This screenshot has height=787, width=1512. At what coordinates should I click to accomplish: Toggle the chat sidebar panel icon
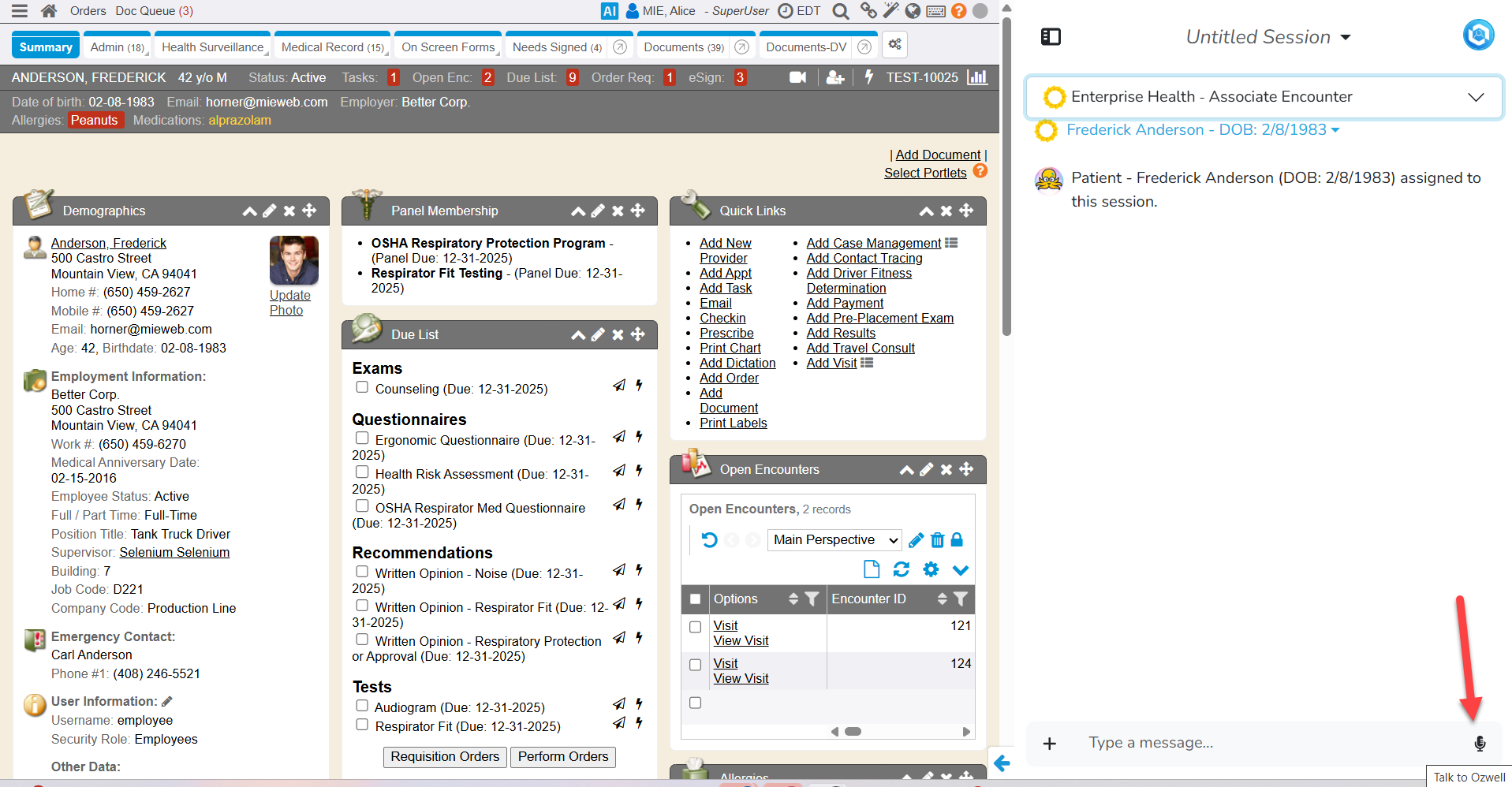coord(1051,37)
